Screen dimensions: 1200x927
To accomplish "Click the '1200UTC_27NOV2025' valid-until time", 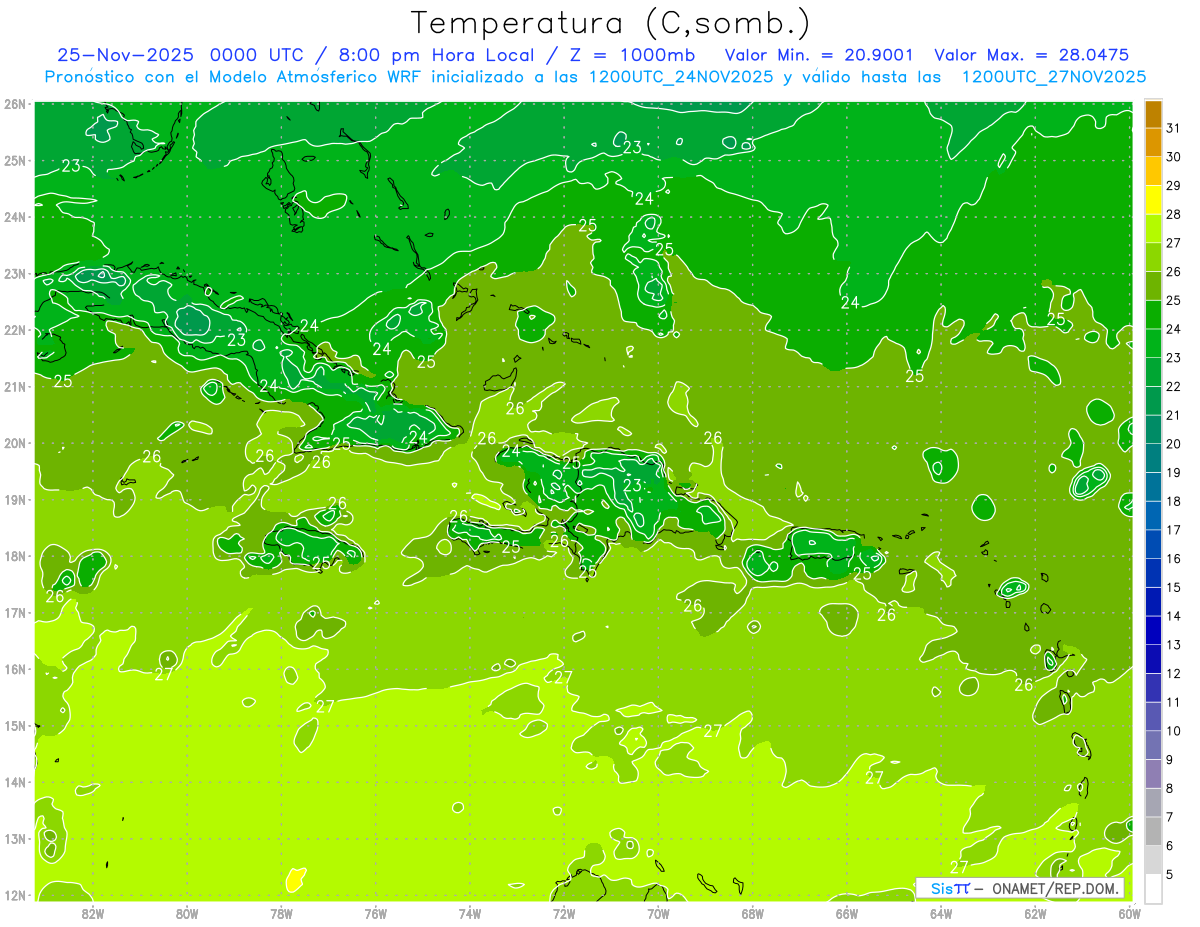I will pyautogui.click(x=1053, y=77).
